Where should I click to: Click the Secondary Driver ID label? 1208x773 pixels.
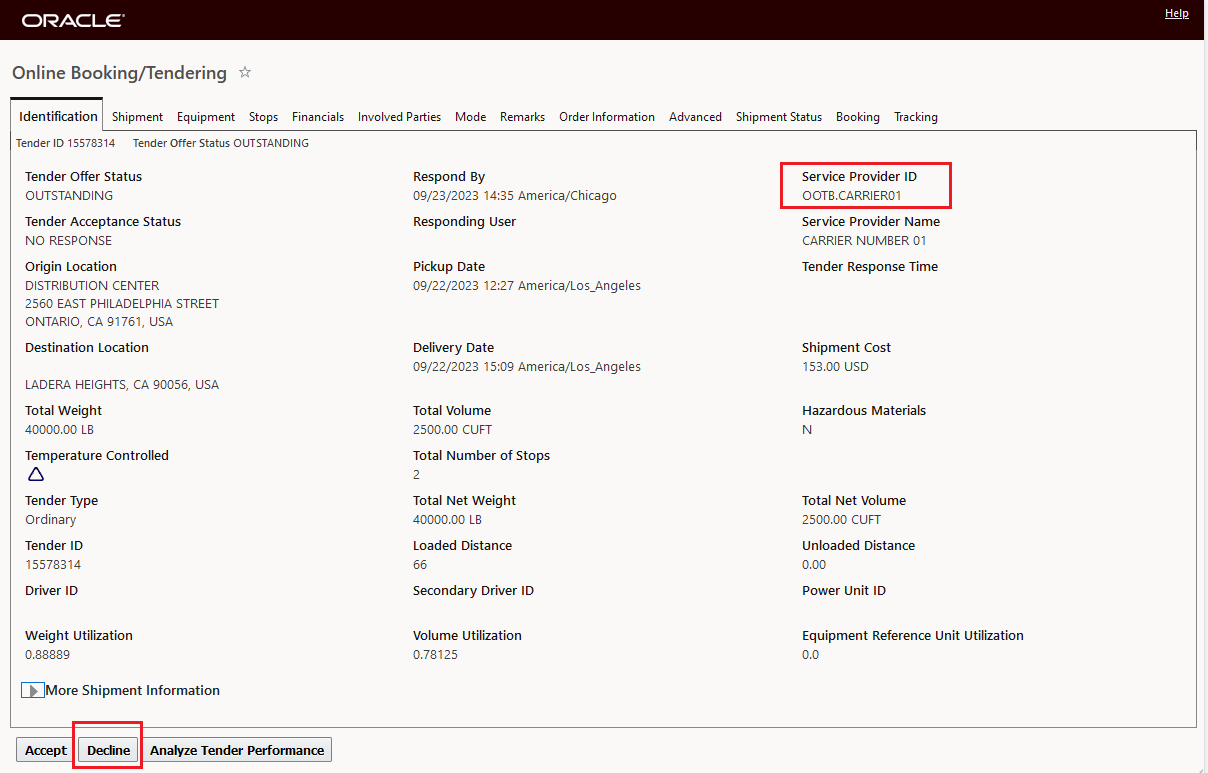pyautogui.click(x=473, y=591)
